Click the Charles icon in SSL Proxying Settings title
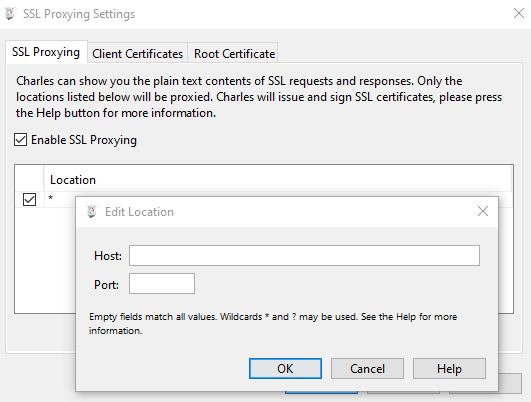 click(x=10, y=14)
